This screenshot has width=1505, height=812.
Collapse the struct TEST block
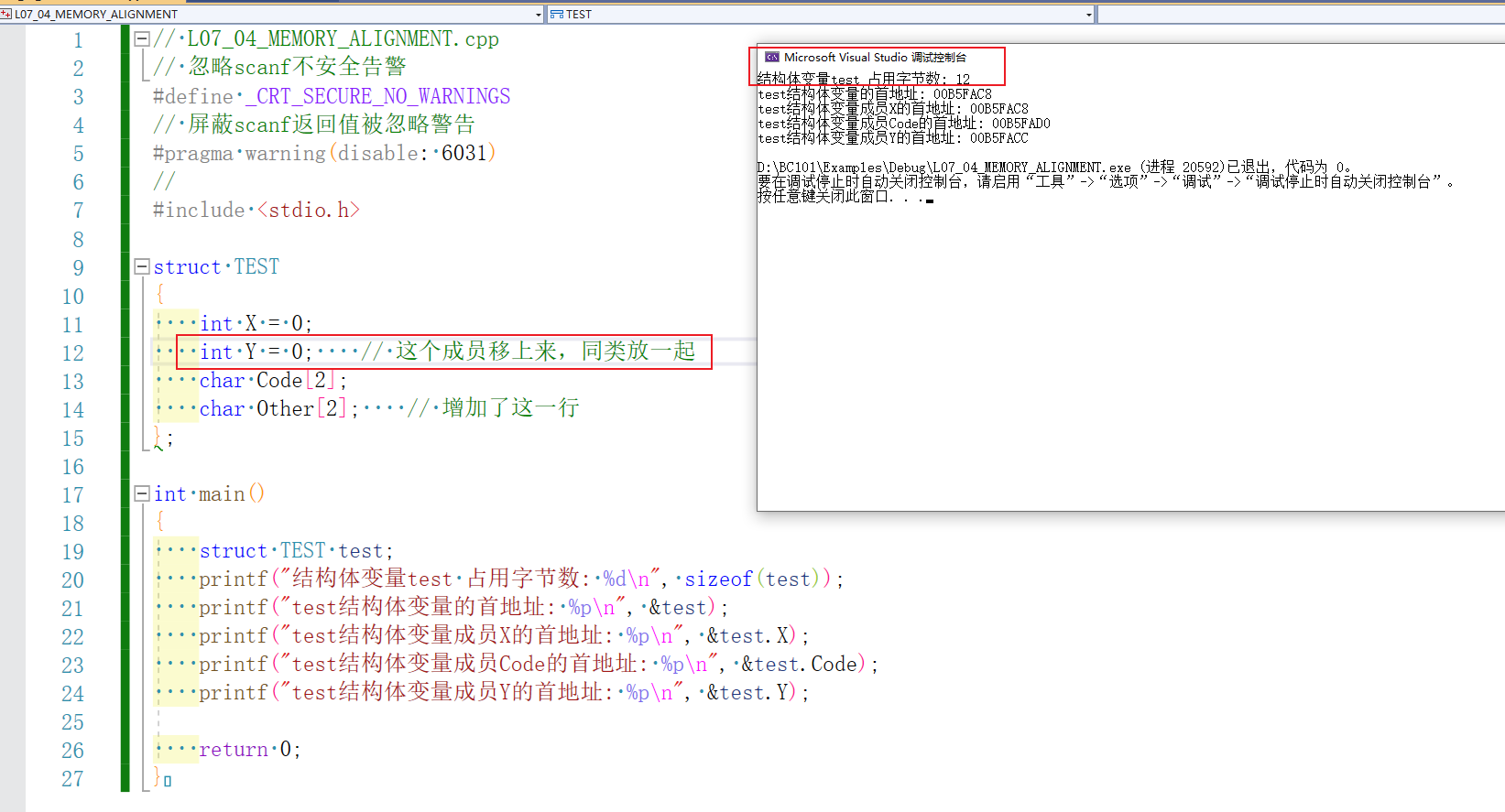pyautogui.click(x=142, y=266)
